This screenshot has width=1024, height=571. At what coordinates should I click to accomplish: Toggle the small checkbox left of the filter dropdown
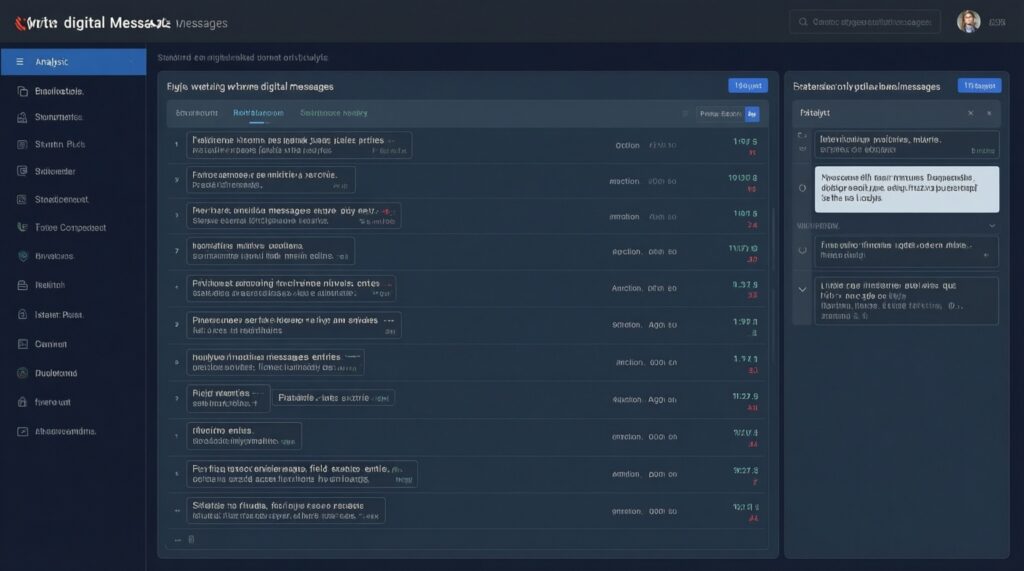point(685,114)
